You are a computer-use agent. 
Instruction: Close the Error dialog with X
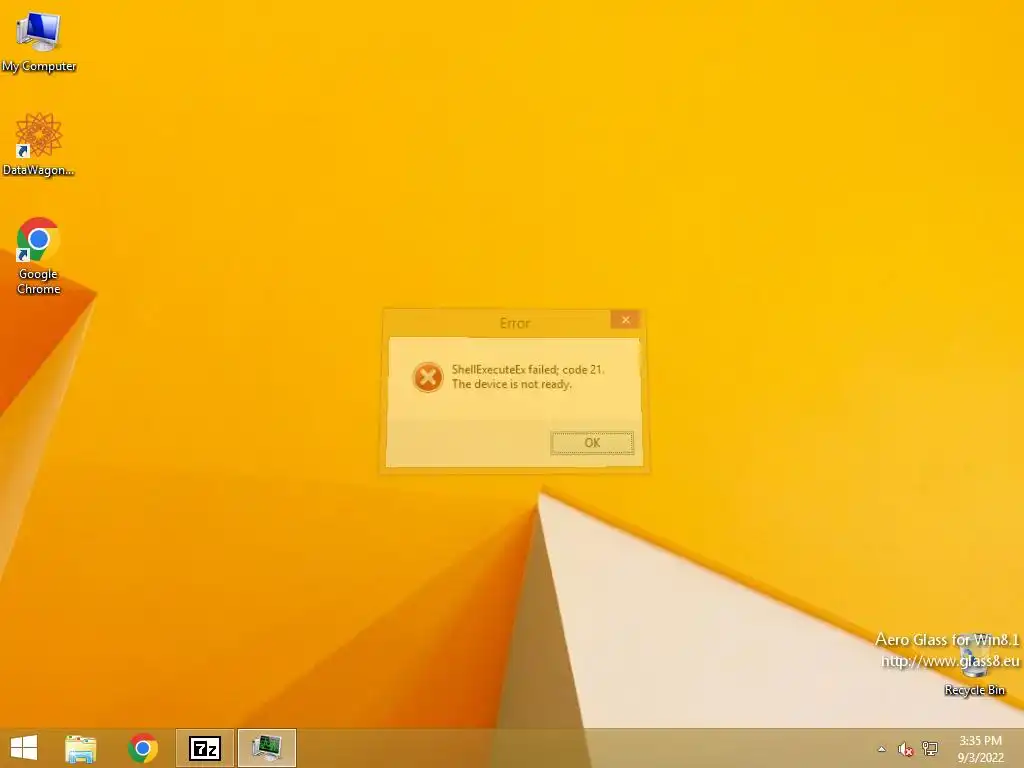pyautogui.click(x=625, y=319)
